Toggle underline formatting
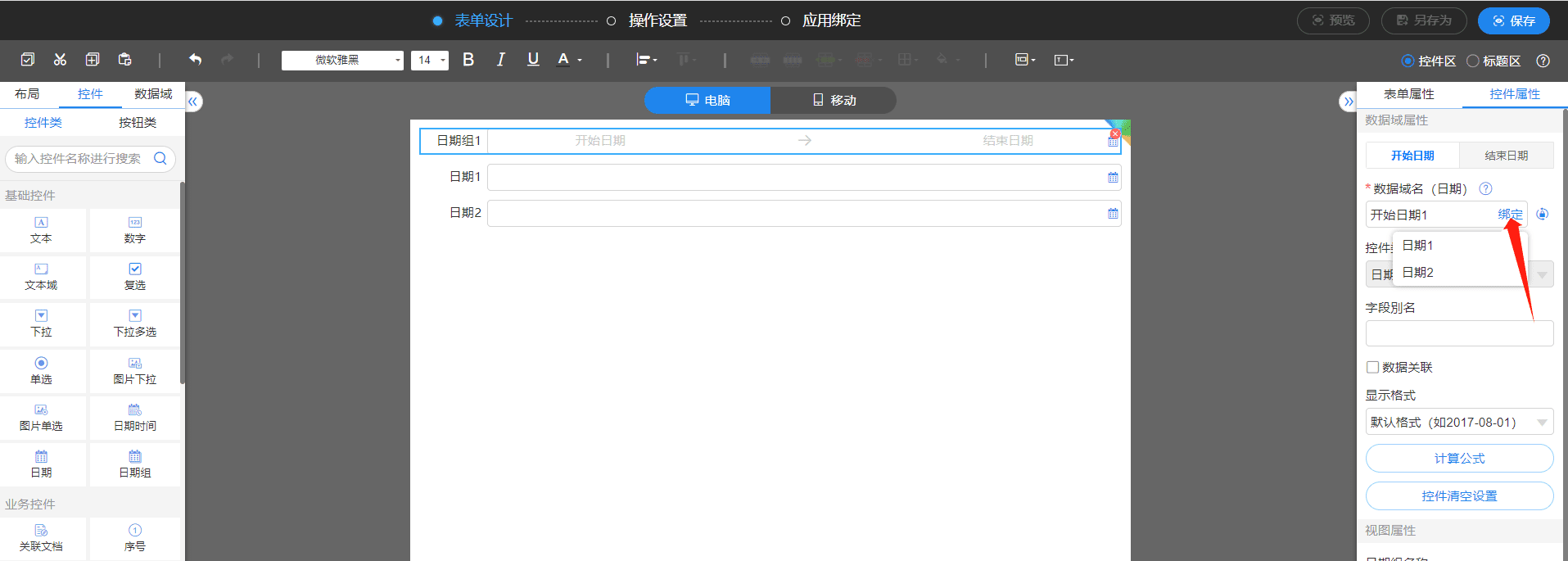Screen dimensions: 1568x561 pos(533,59)
